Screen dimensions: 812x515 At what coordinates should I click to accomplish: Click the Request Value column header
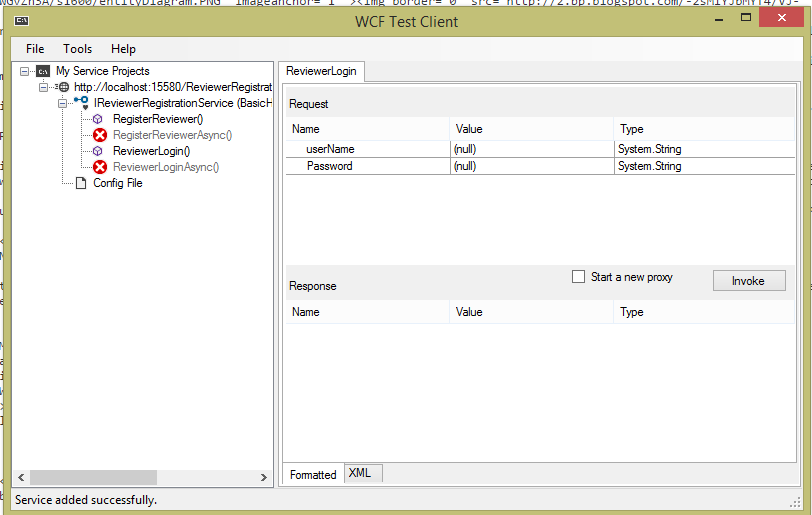(x=531, y=129)
